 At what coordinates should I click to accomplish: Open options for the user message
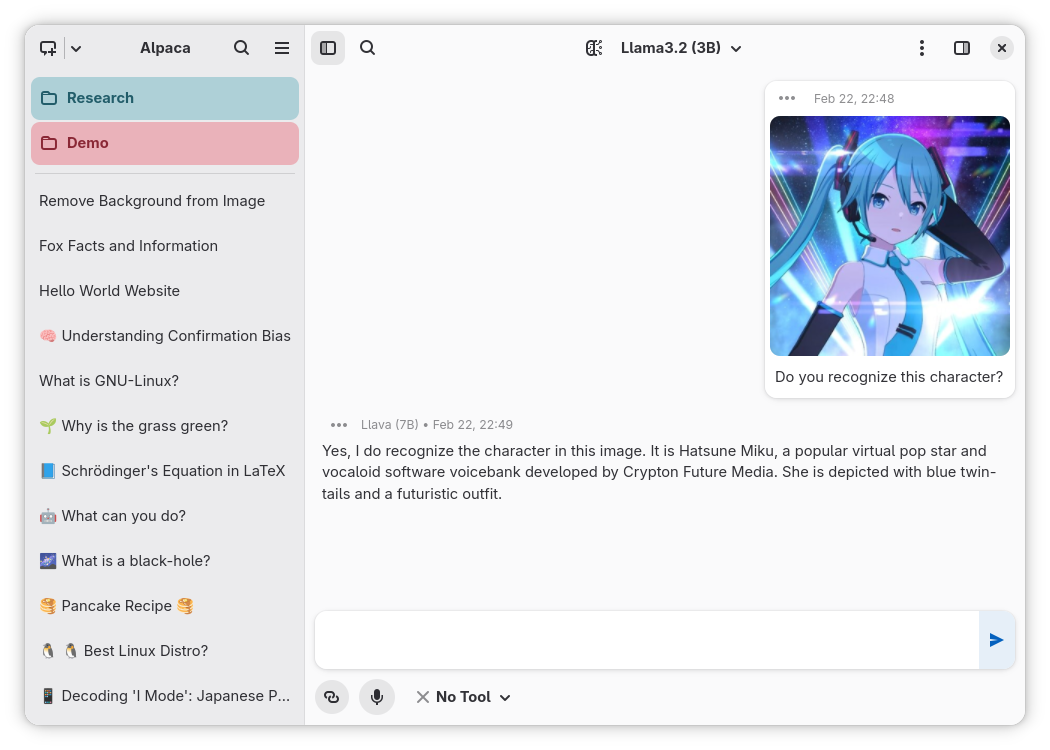click(x=787, y=98)
